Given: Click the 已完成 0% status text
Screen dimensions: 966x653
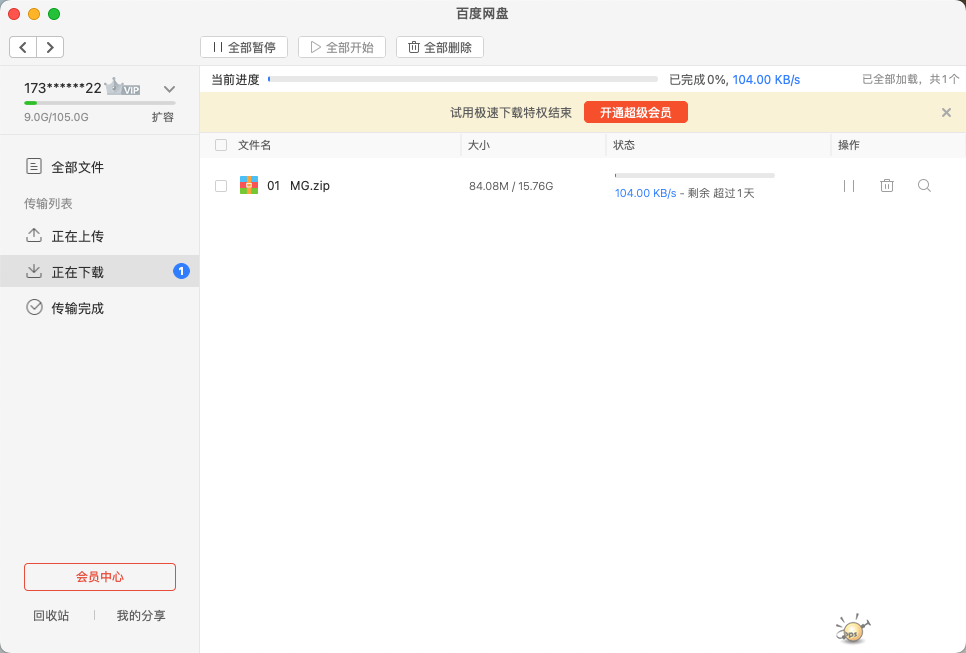Looking at the screenshot, I should [699, 79].
